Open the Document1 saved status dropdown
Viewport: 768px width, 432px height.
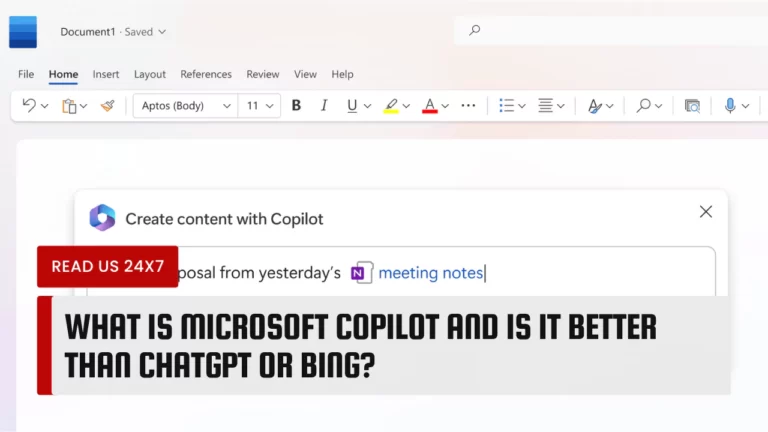[x=162, y=32]
